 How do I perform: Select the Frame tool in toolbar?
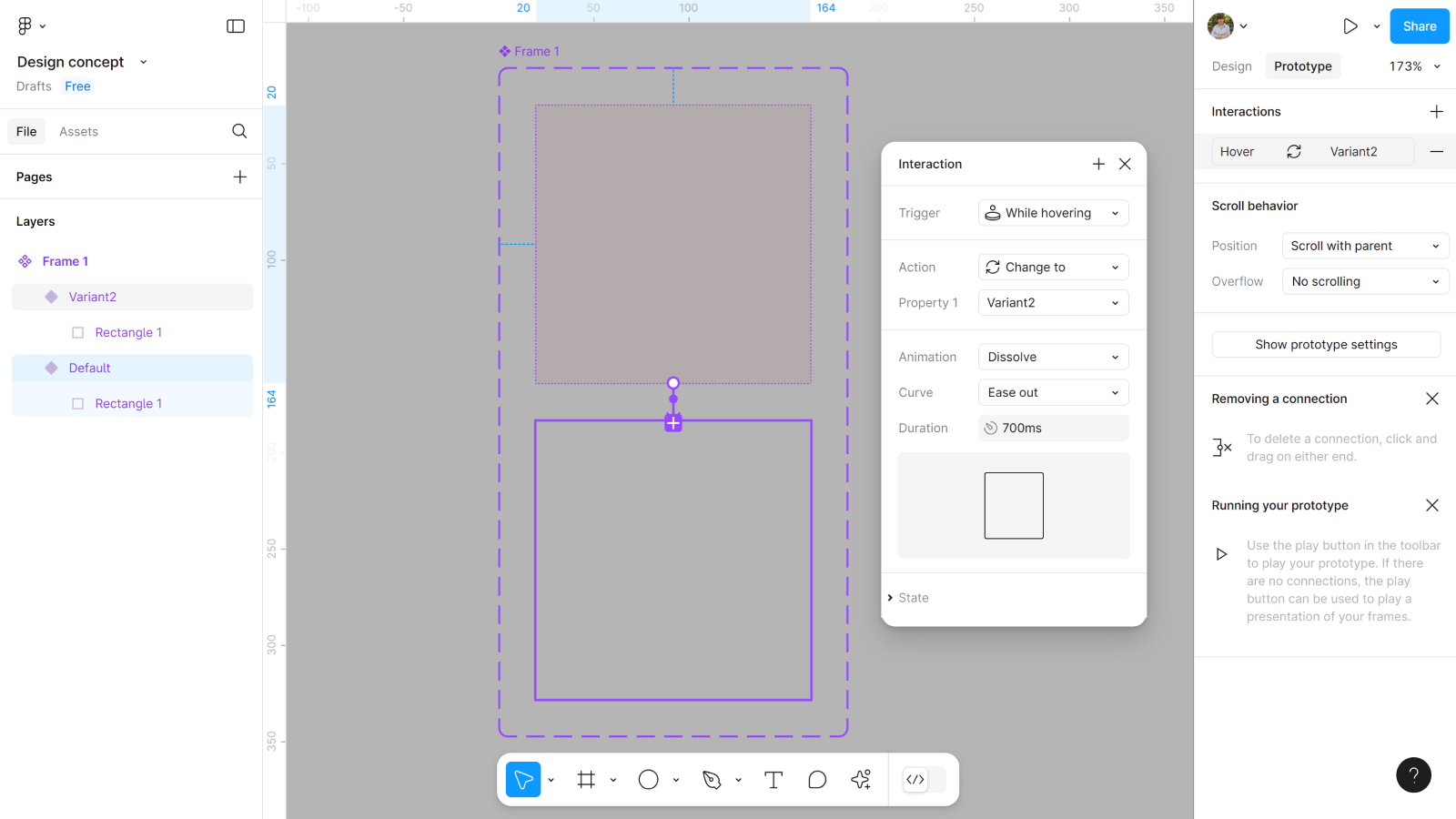586,779
